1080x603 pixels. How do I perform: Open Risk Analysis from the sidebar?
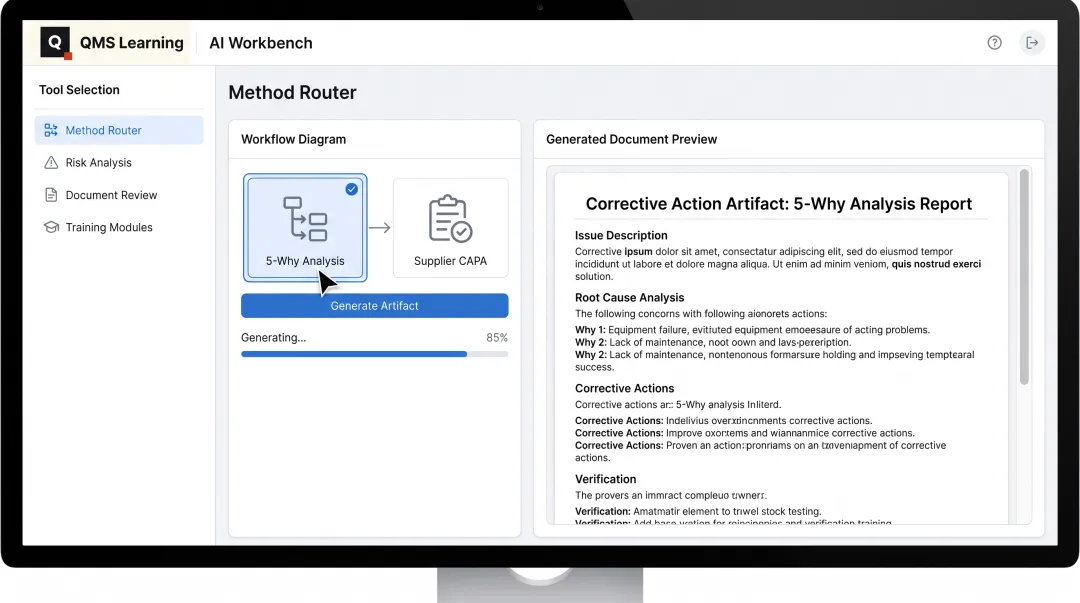point(119,163)
